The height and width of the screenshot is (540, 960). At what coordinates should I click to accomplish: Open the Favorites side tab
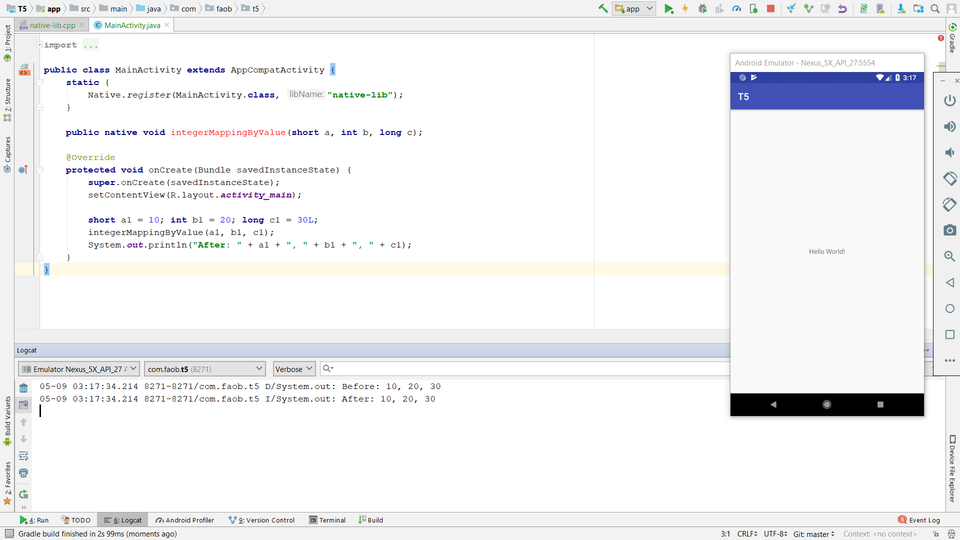click(7, 483)
